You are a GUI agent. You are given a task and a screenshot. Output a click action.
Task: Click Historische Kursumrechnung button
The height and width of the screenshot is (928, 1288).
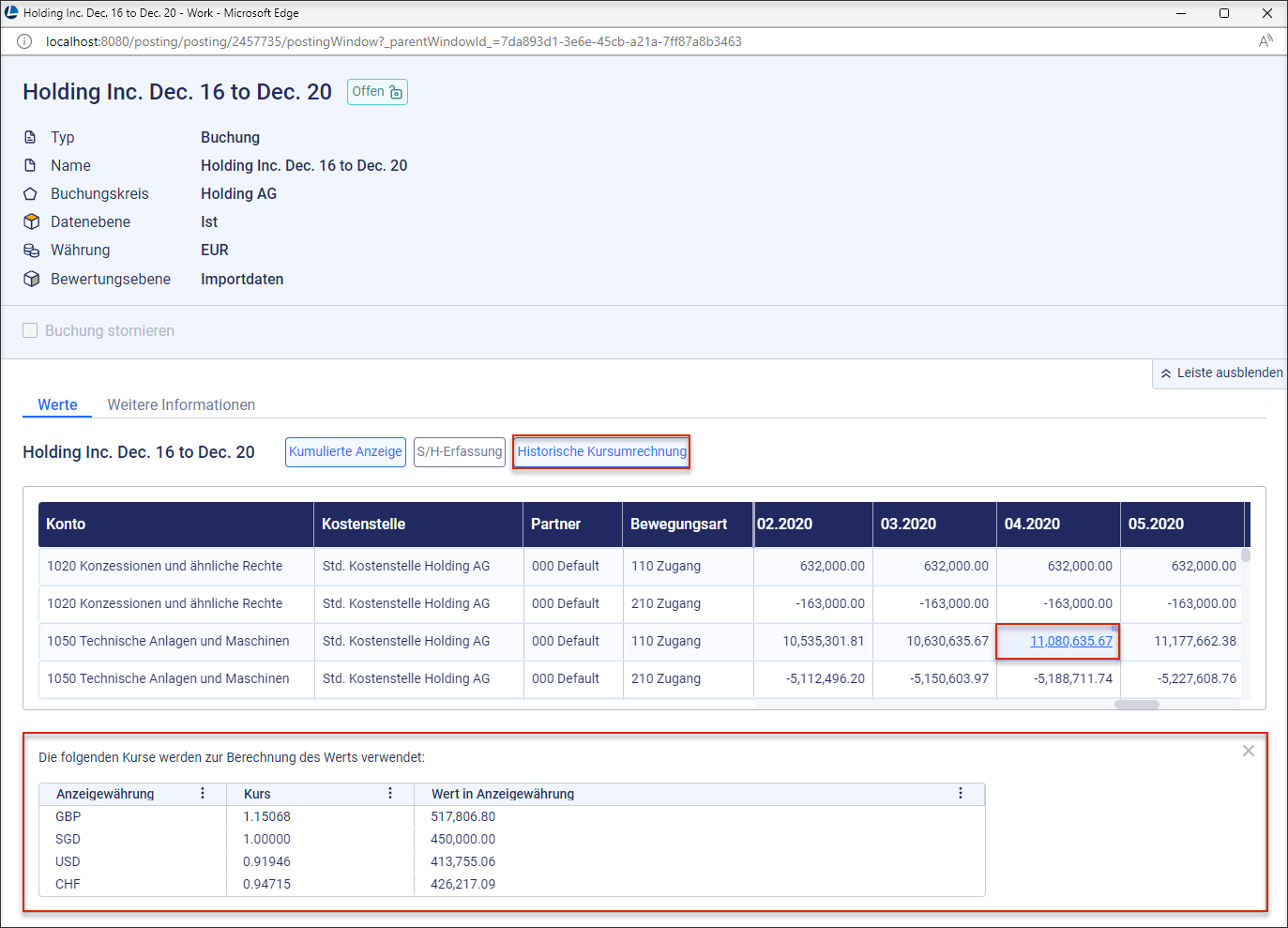(602, 451)
